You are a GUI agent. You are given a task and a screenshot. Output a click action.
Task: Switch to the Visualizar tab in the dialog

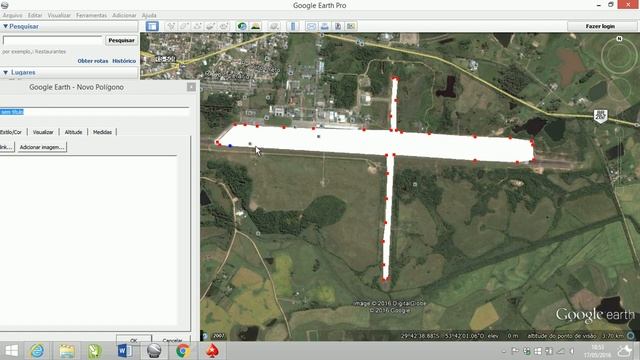point(43,132)
